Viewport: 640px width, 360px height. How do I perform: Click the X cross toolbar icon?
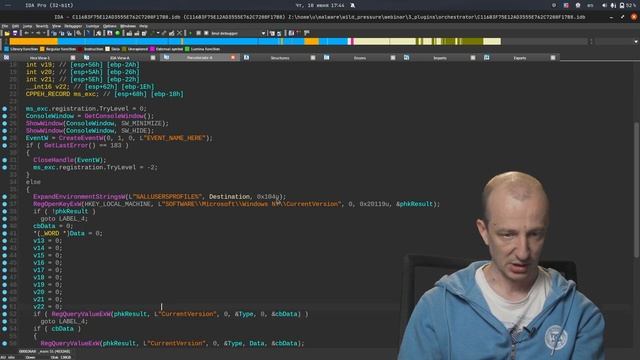(180, 33)
